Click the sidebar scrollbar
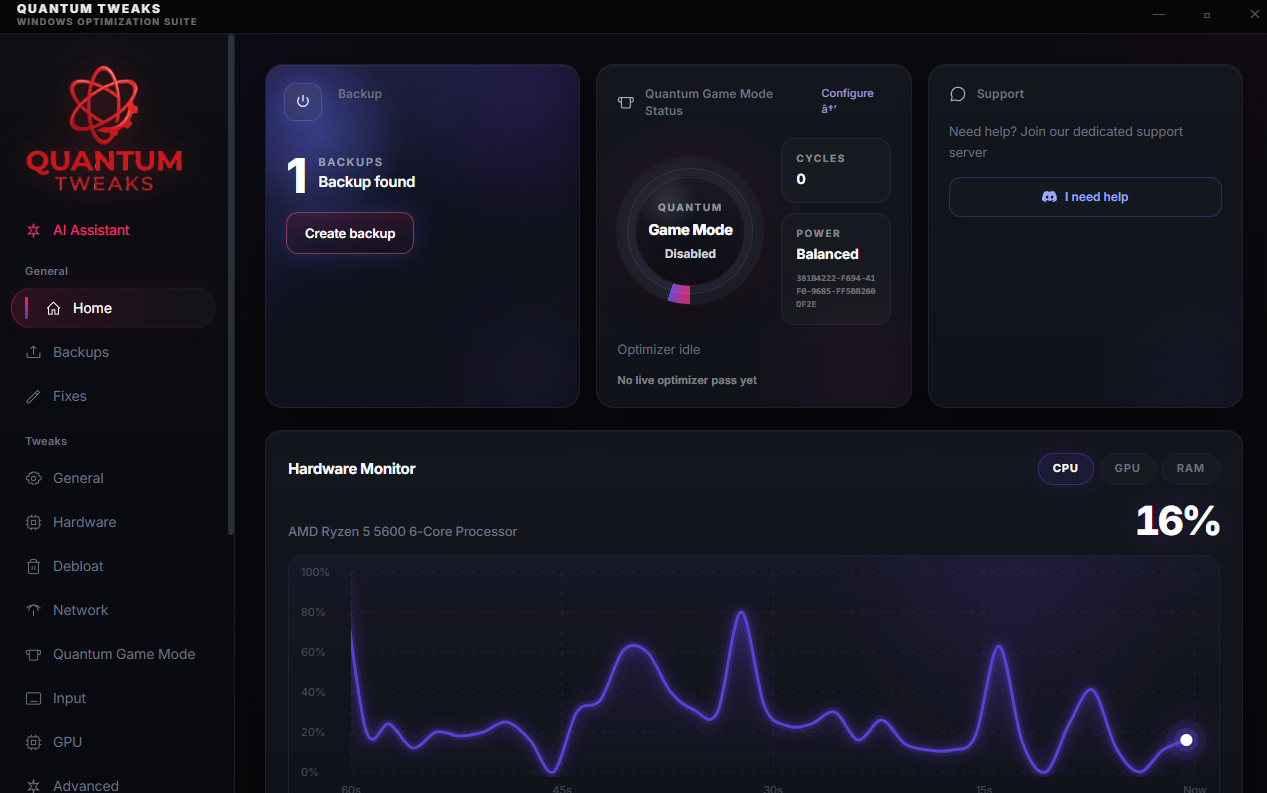This screenshot has width=1267, height=793. pyautogui.click(x=231, y=285)
